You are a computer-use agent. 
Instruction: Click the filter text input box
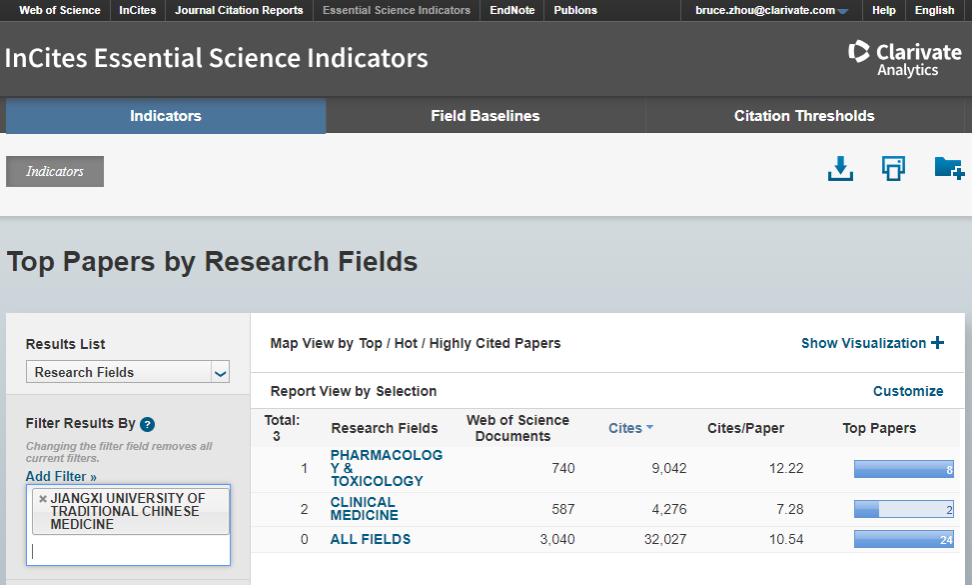tap(128, 551)
